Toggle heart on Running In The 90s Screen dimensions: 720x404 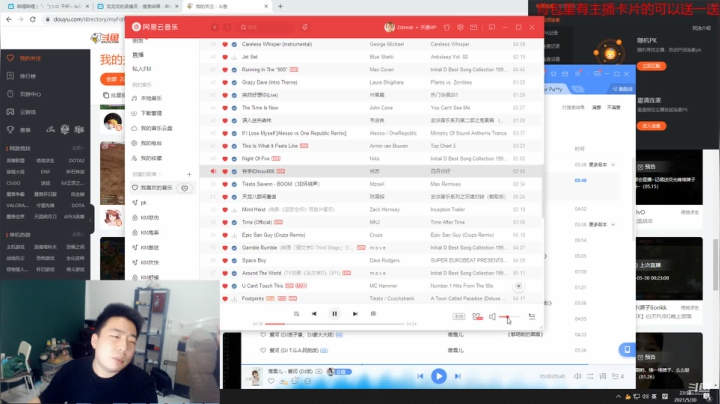[225, 70]
